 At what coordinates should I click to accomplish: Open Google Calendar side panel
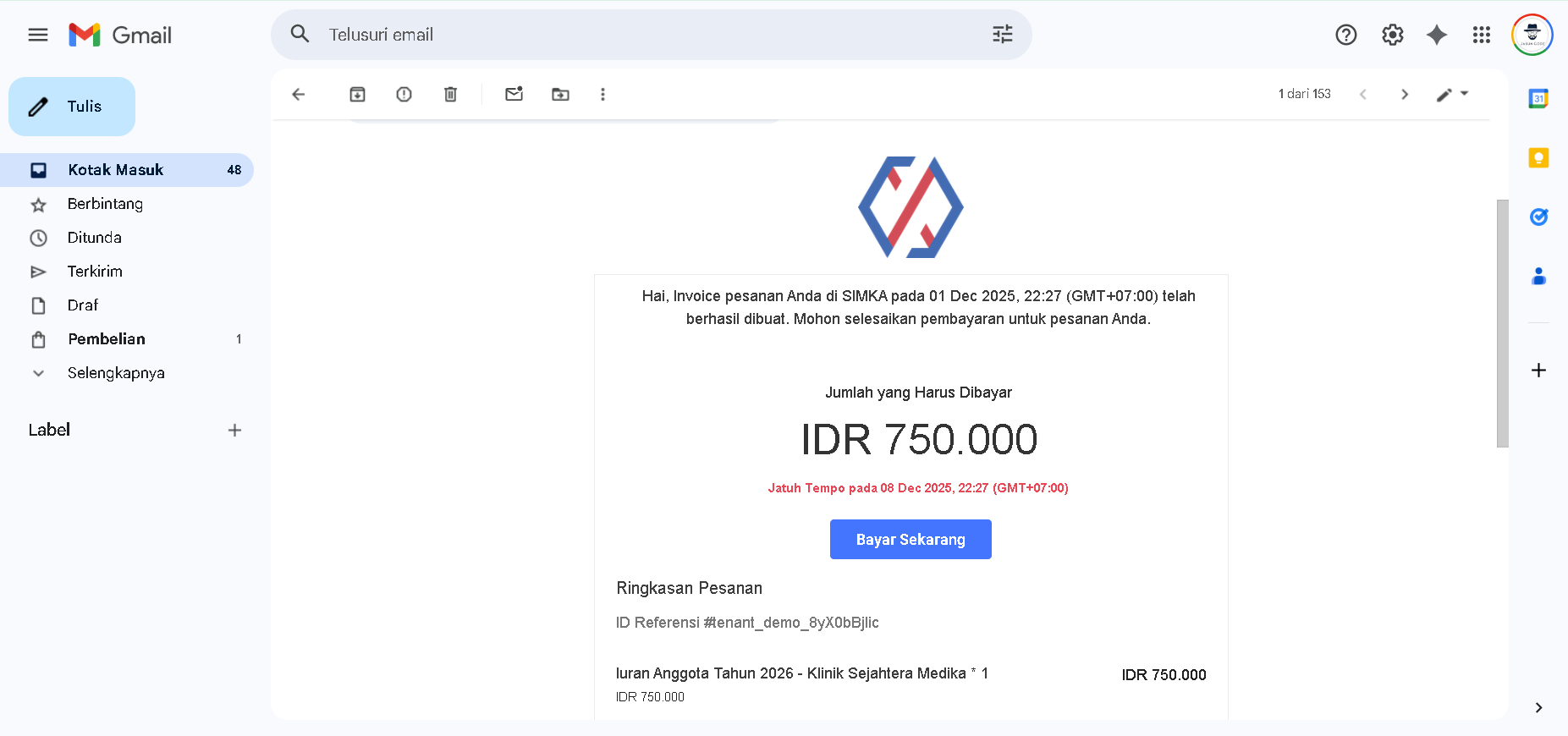1538,99
